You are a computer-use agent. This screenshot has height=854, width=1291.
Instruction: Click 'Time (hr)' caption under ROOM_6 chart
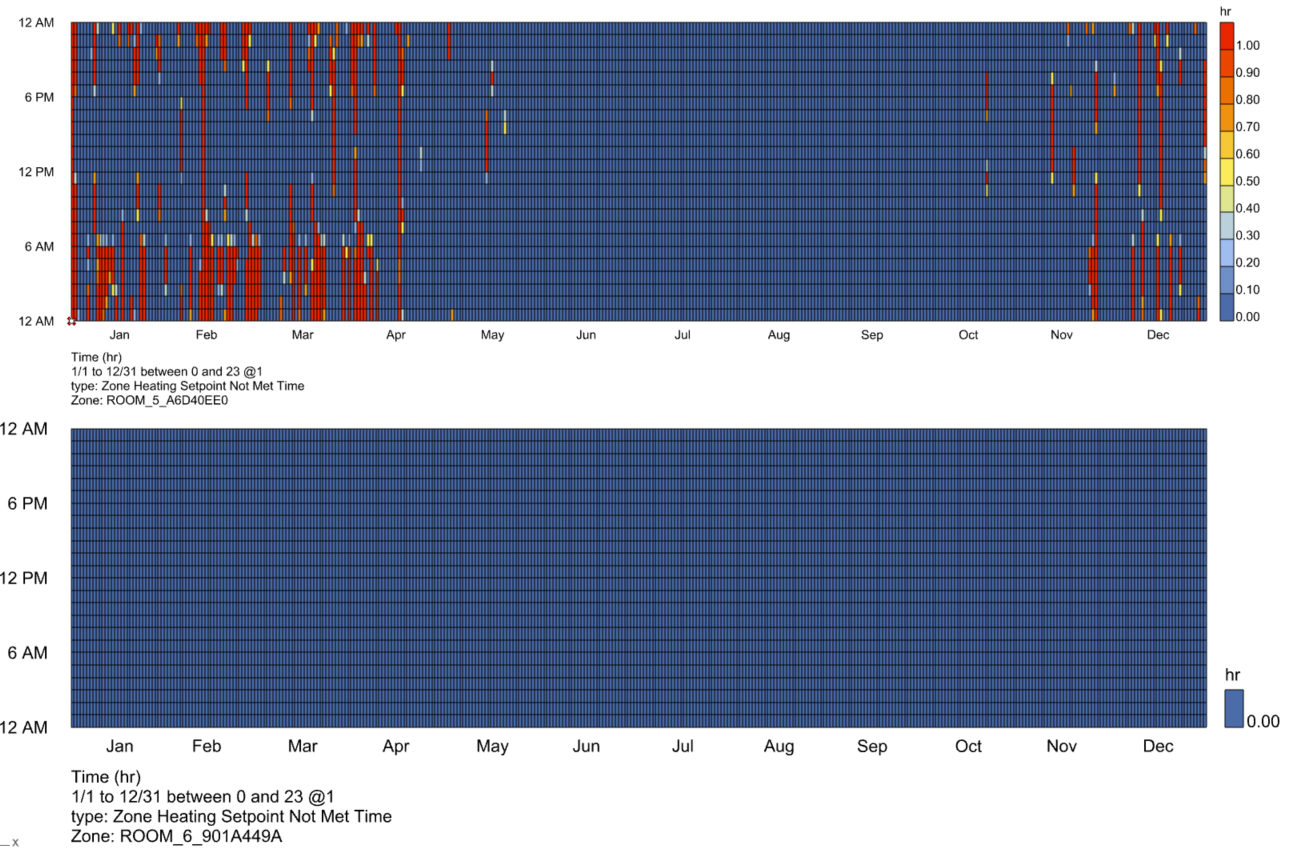(x=106, y=777)
